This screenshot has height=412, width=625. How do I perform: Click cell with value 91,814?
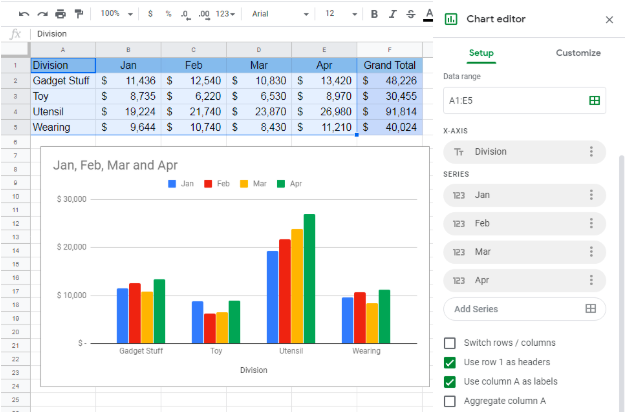click(389, 112)
